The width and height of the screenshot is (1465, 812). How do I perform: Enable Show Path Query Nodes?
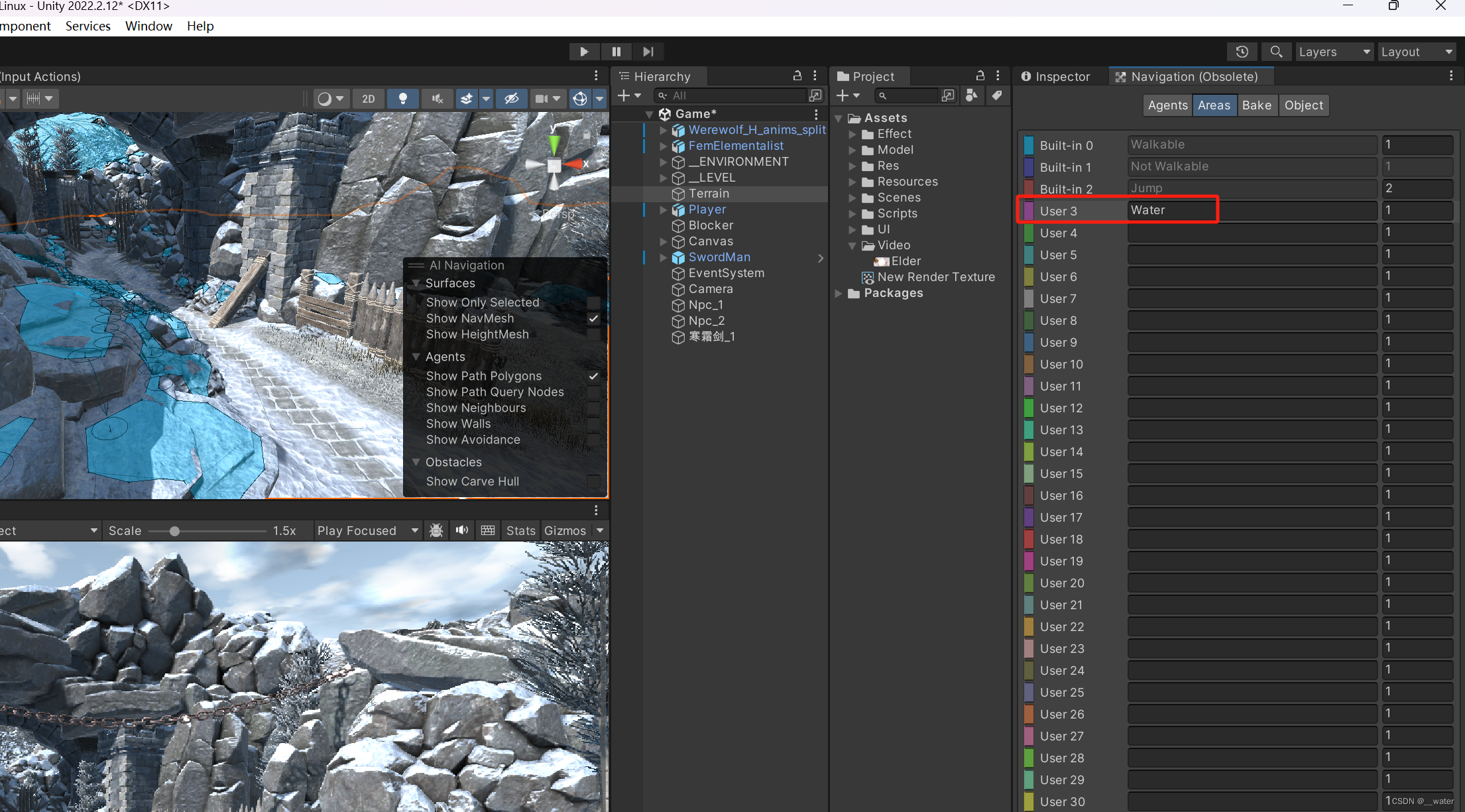(593, 392)
